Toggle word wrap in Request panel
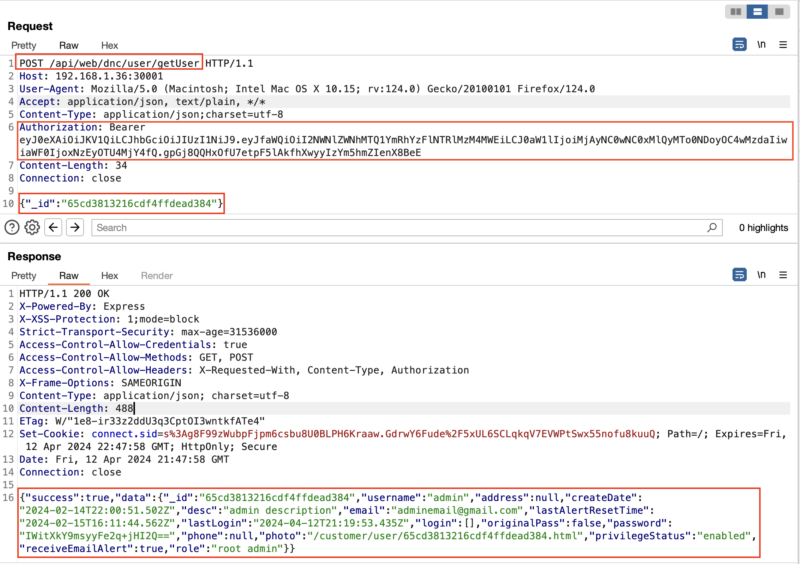Screen dimensions: 800x564 [x=740, y=45]
